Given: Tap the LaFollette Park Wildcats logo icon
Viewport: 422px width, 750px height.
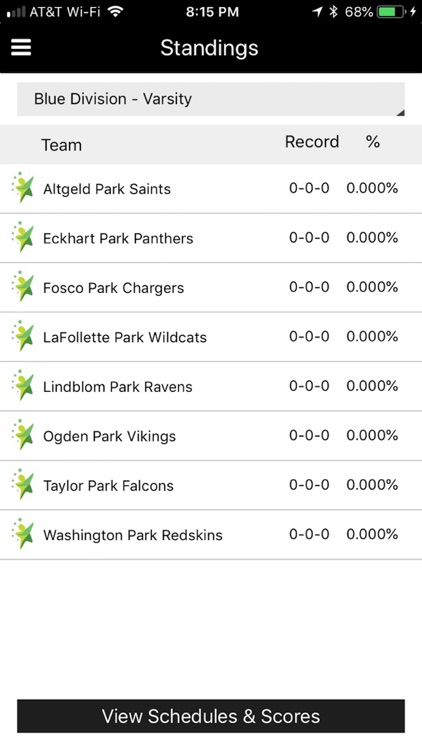Looking at the screenshot, I should coord(23,336).
